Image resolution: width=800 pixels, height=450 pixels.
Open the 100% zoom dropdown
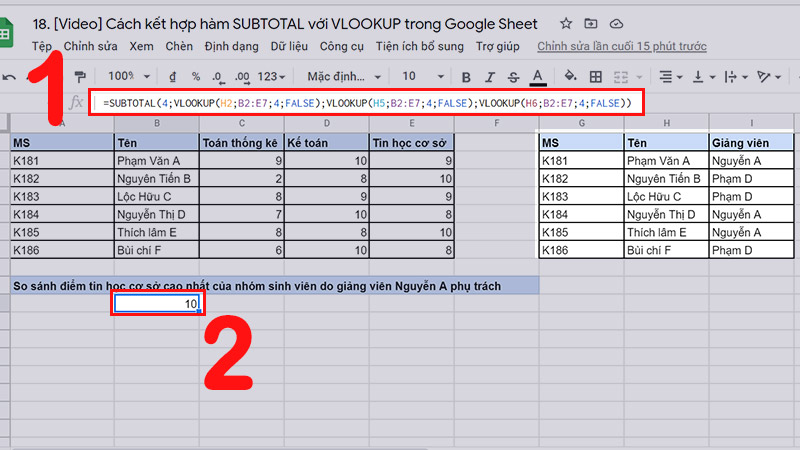click(128, 76)
